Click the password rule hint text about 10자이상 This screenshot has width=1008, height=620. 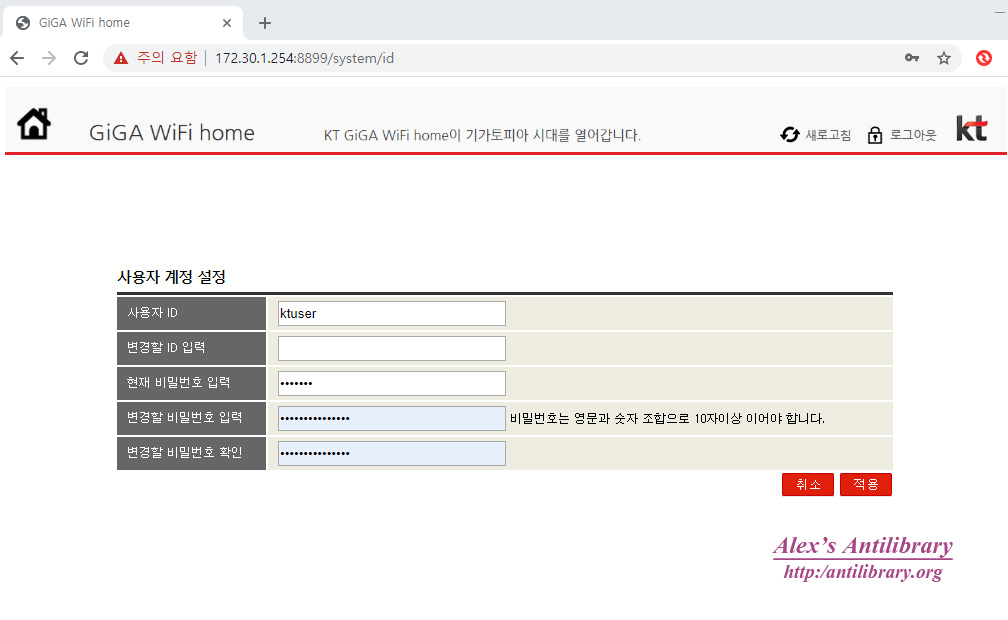[667, 419]
